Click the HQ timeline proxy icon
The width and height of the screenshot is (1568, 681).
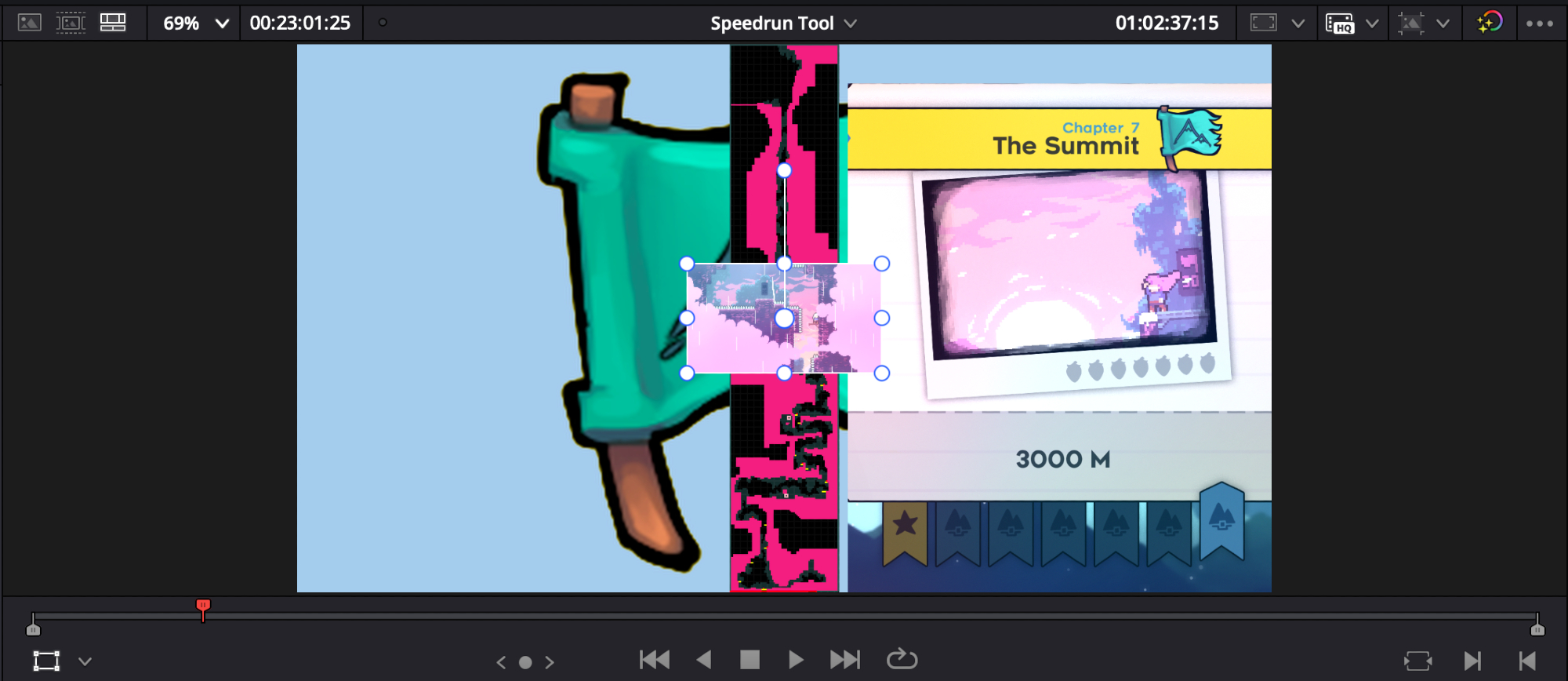coord(1339,24)
